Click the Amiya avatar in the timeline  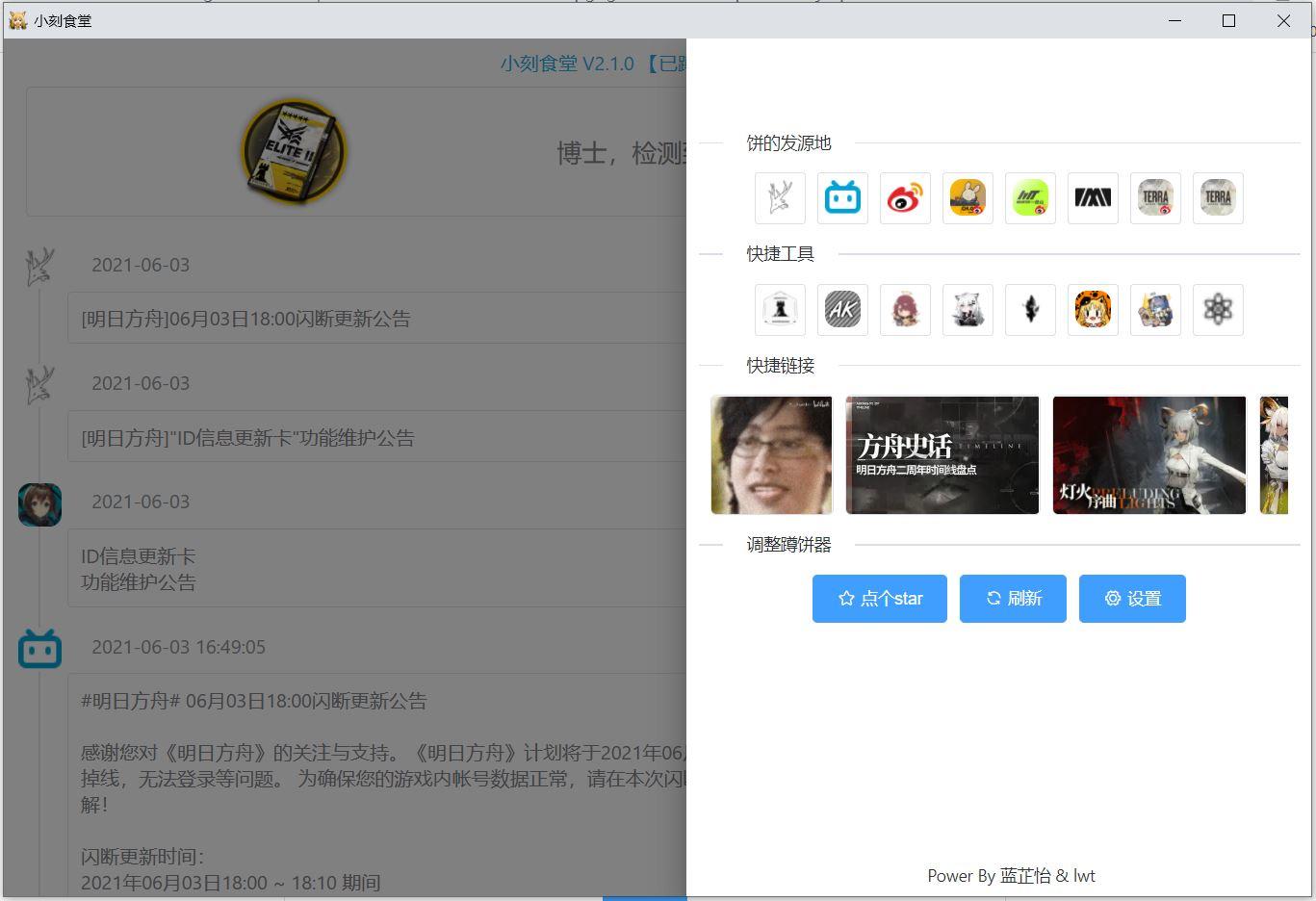coord(39,504)
